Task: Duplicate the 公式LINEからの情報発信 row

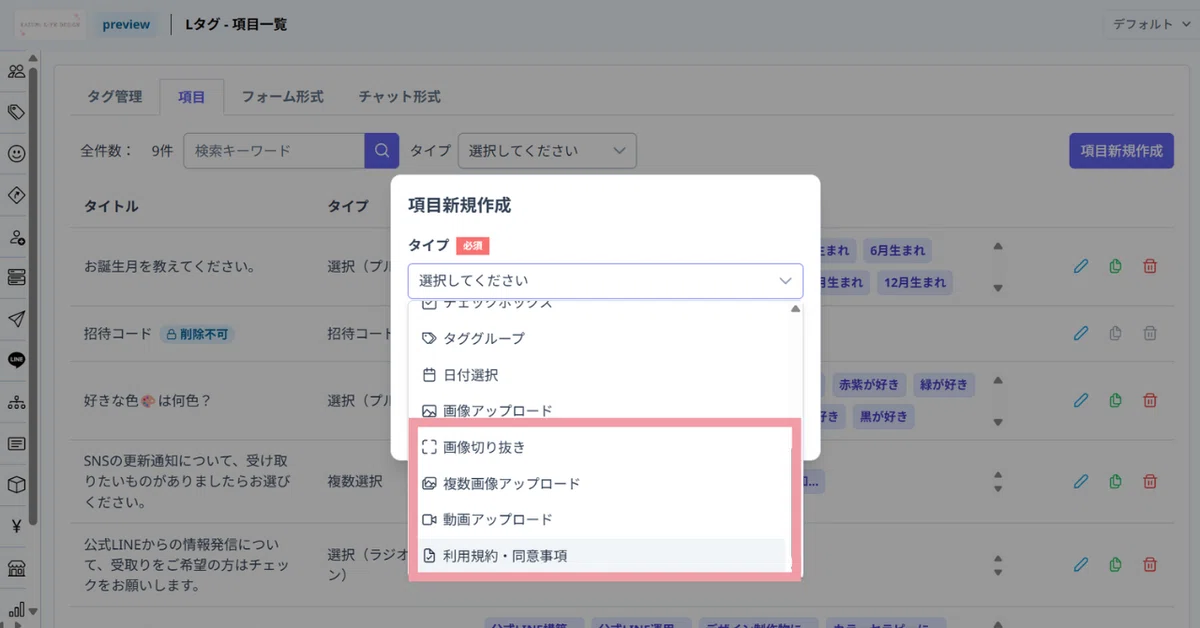Action: click(x=1115, y=565)
